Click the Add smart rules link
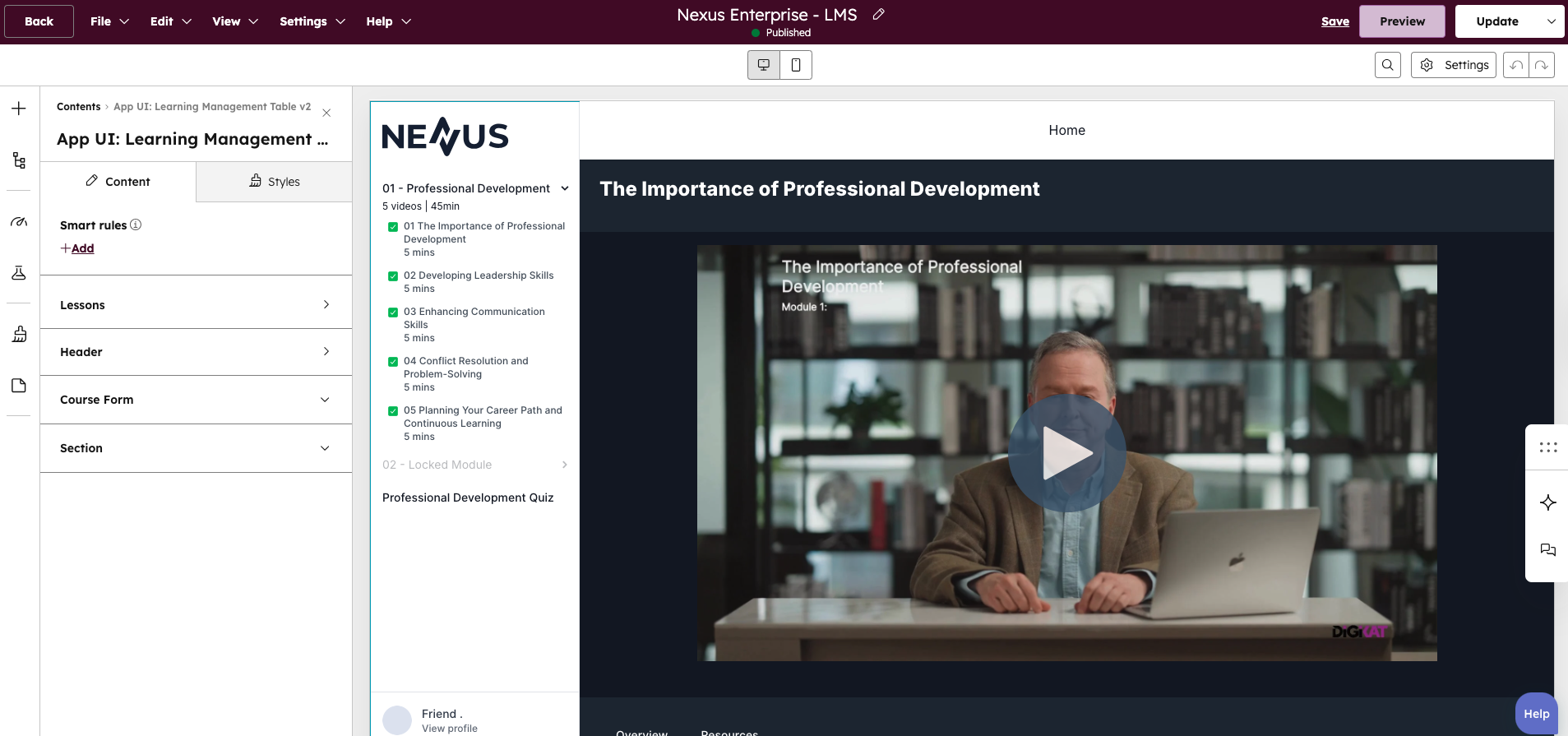1568x736 pixels. (x=82, y=248)
